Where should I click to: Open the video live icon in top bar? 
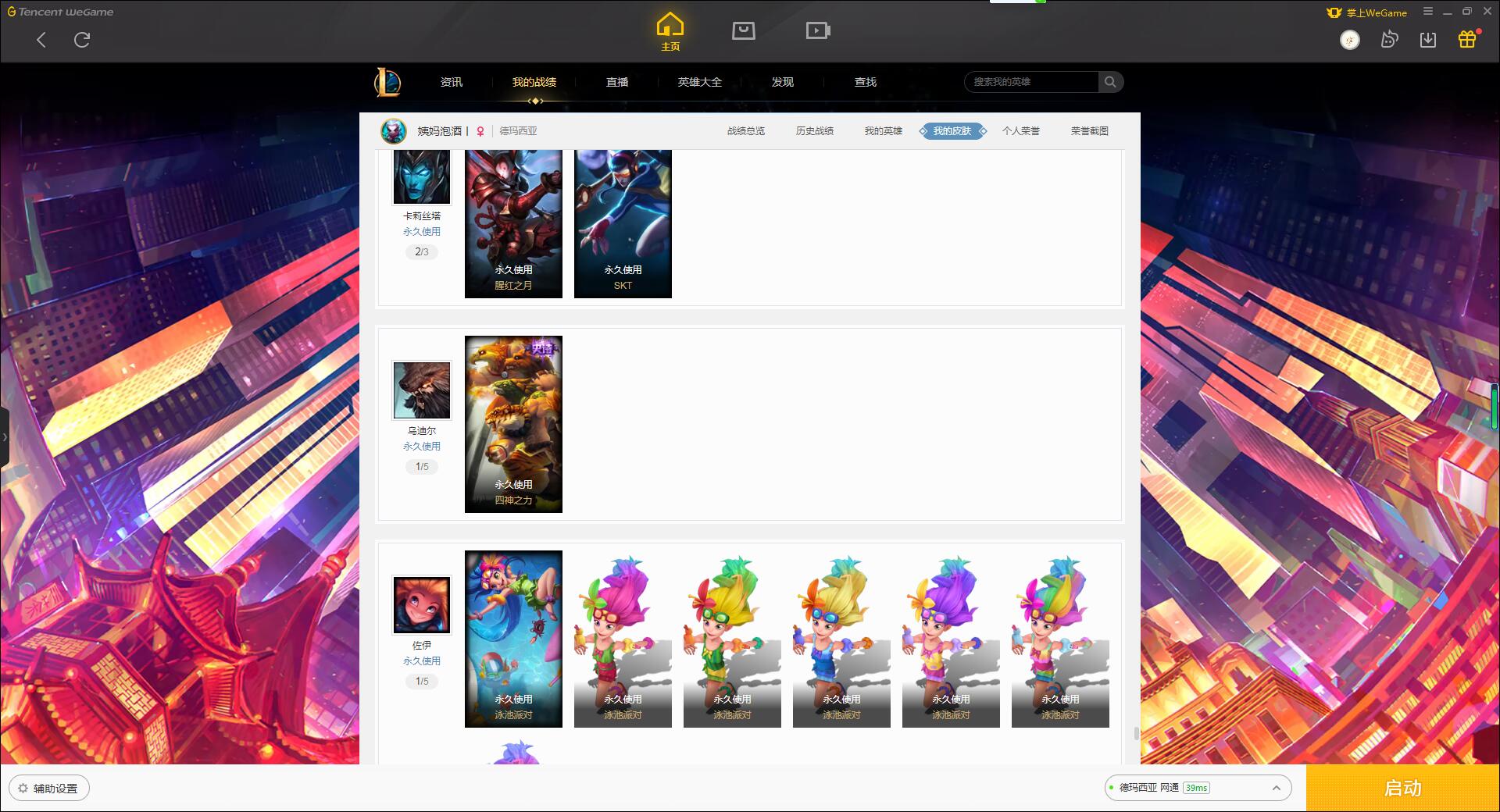point(818,30)
